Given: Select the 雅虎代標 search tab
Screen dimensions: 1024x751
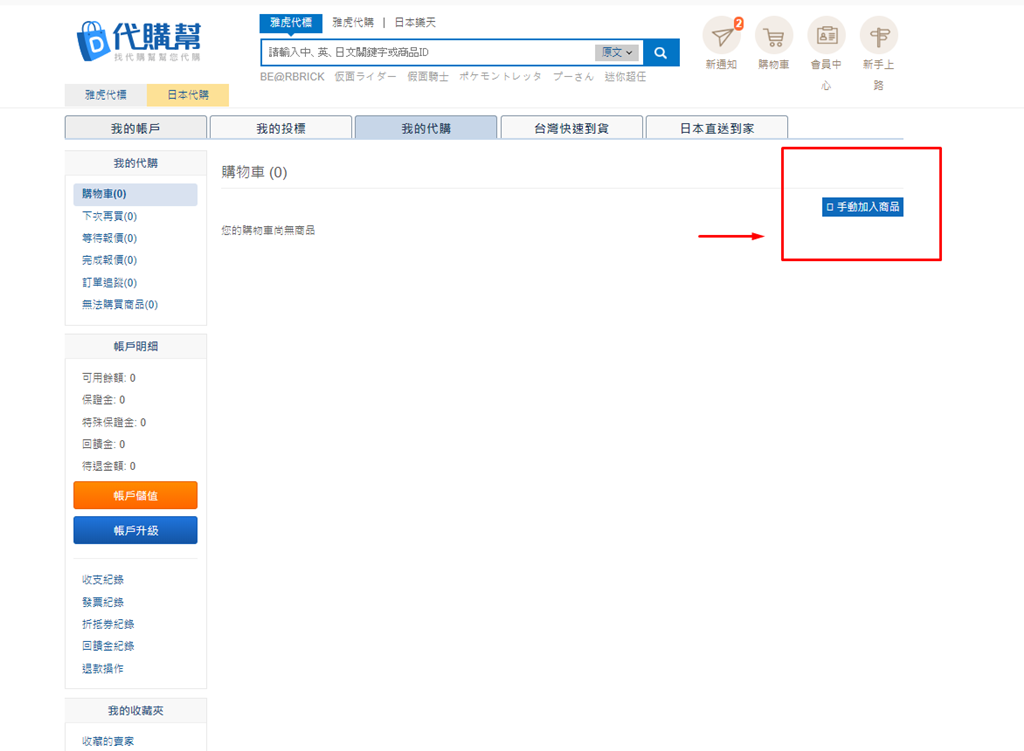Looking at the screenshot, I should [x=291, y=22].
